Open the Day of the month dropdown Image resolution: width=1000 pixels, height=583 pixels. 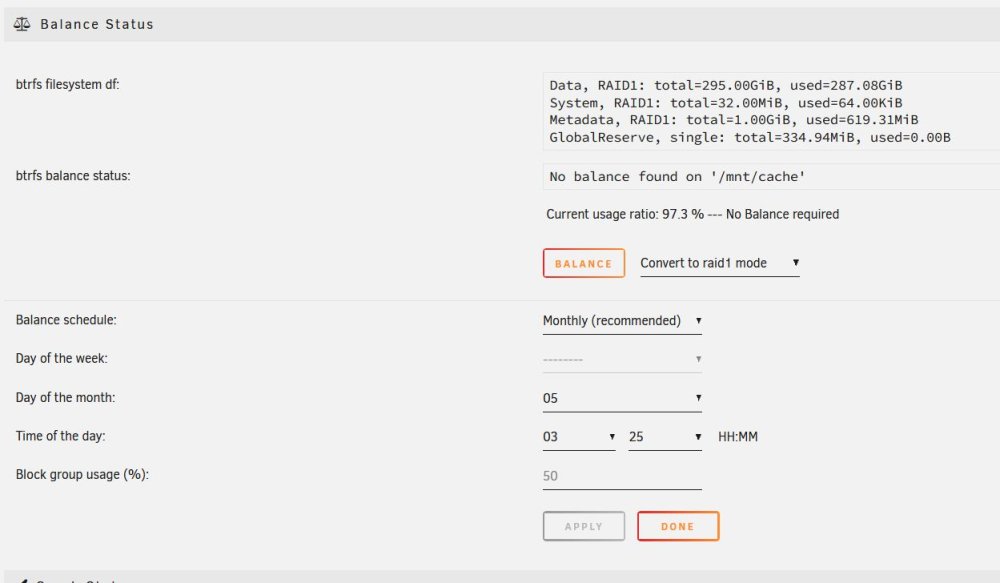pos(622,398)
